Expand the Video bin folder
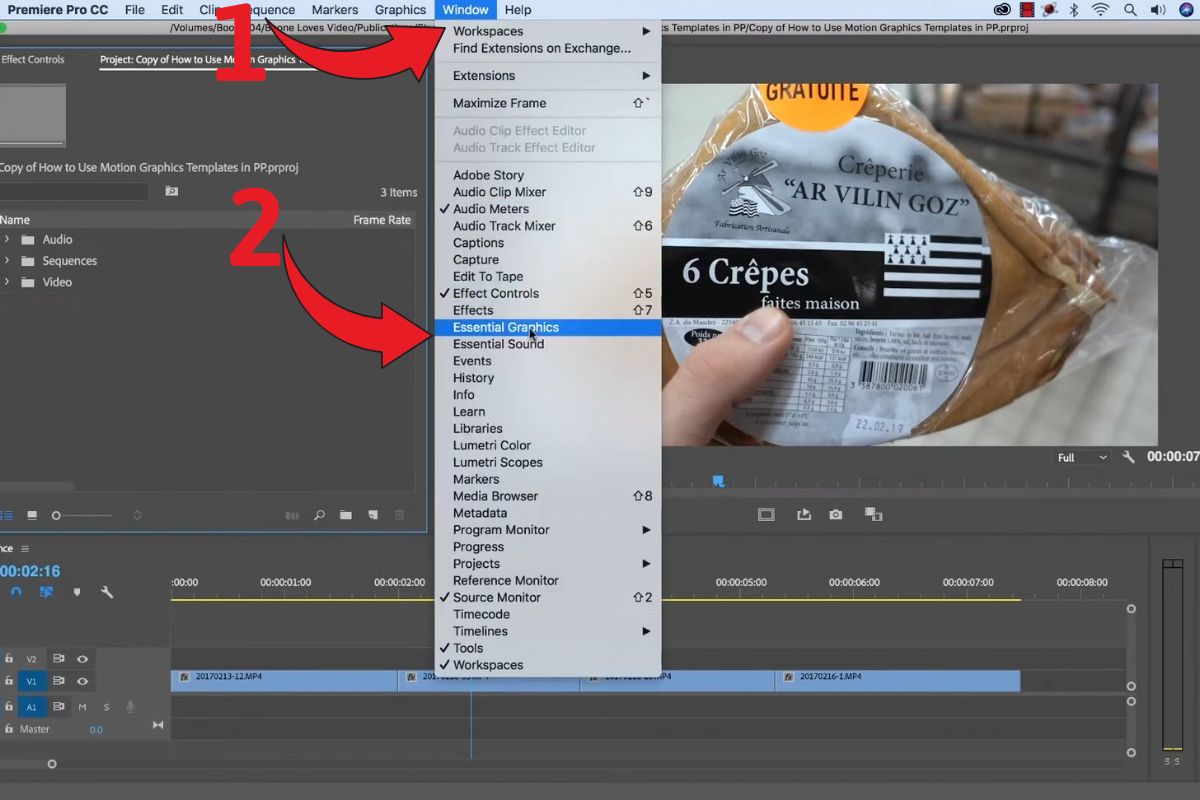 click(x=7, y=282)
